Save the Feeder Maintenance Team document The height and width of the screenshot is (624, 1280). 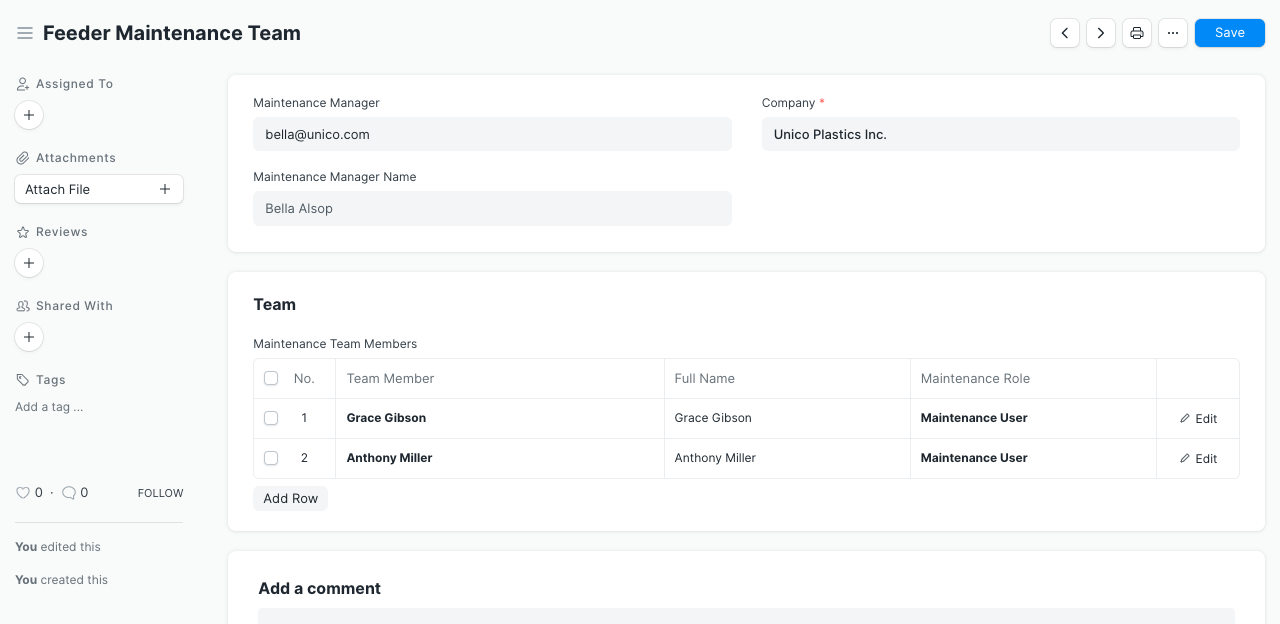[x=1229, y=33]
